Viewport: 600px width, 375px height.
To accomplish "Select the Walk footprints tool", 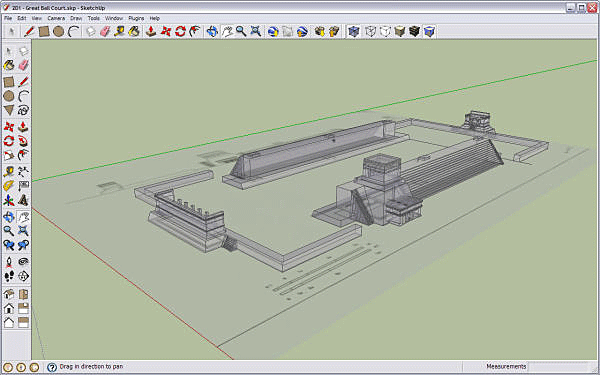I will (9, 276).
